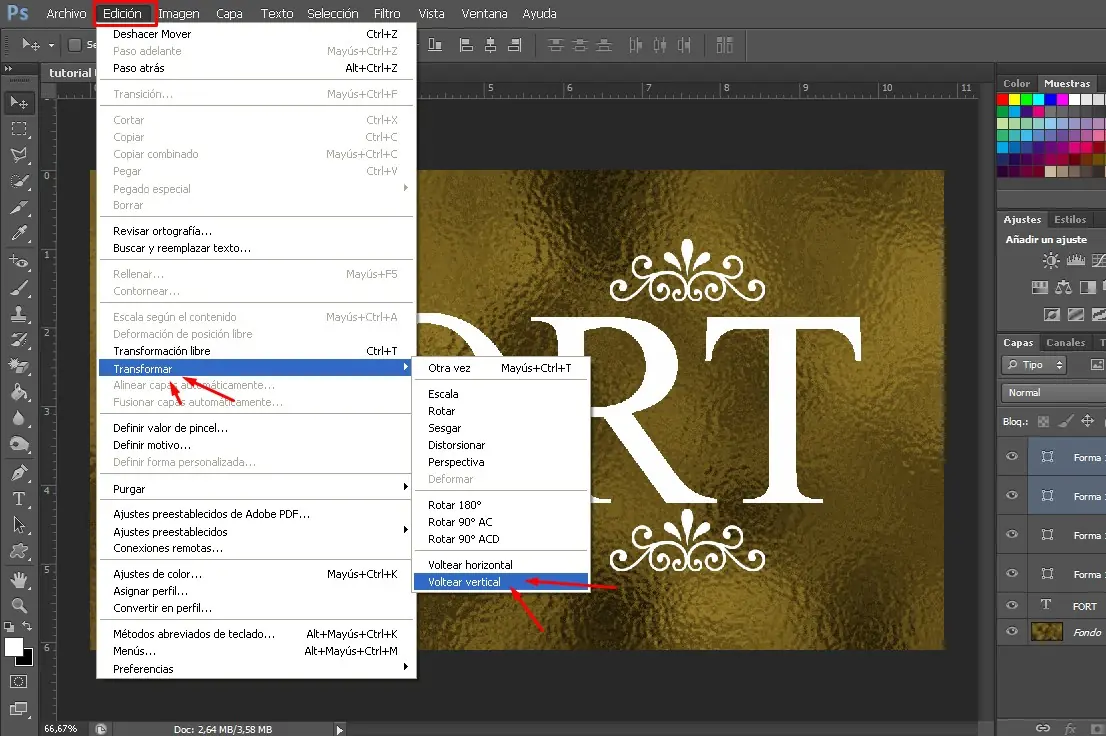
Task: Select the Eyedropper tool
Action: [19, 234]
